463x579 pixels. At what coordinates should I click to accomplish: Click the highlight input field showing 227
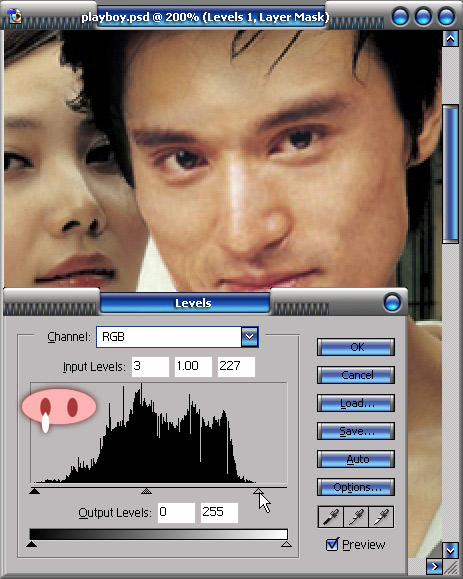coord(236,367)
